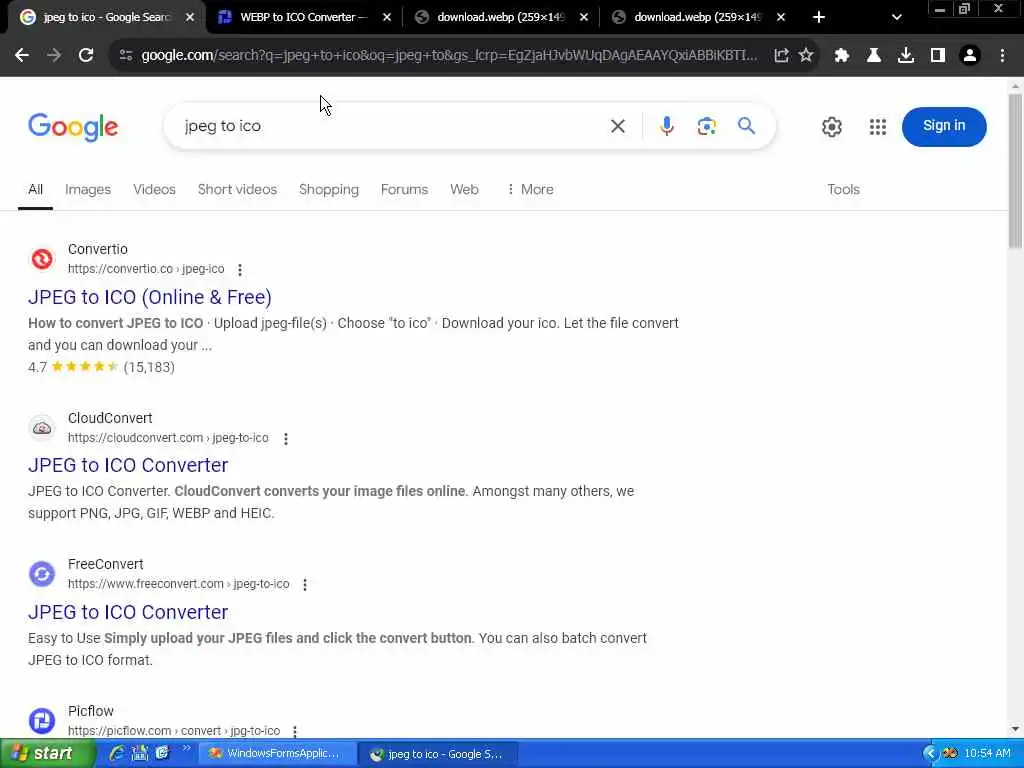Select the Videos results tab
The width and height of the screenshot is (1024, 768).
coord(154,189)
